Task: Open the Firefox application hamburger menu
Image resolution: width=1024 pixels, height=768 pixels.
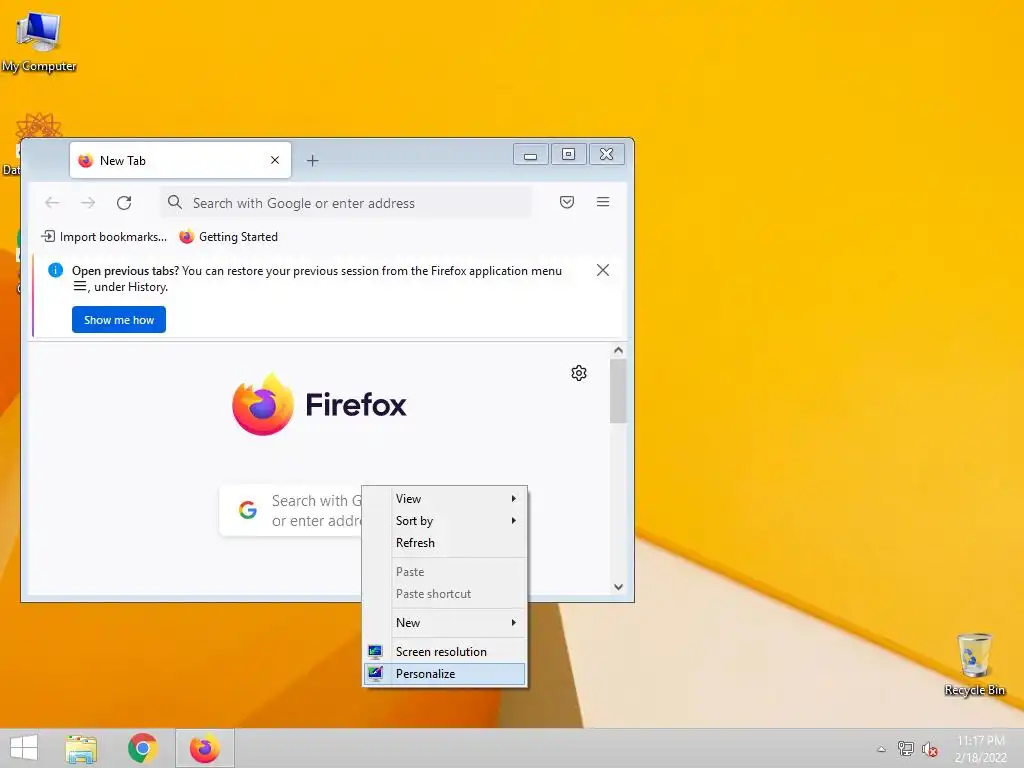Action: point(603,202)
